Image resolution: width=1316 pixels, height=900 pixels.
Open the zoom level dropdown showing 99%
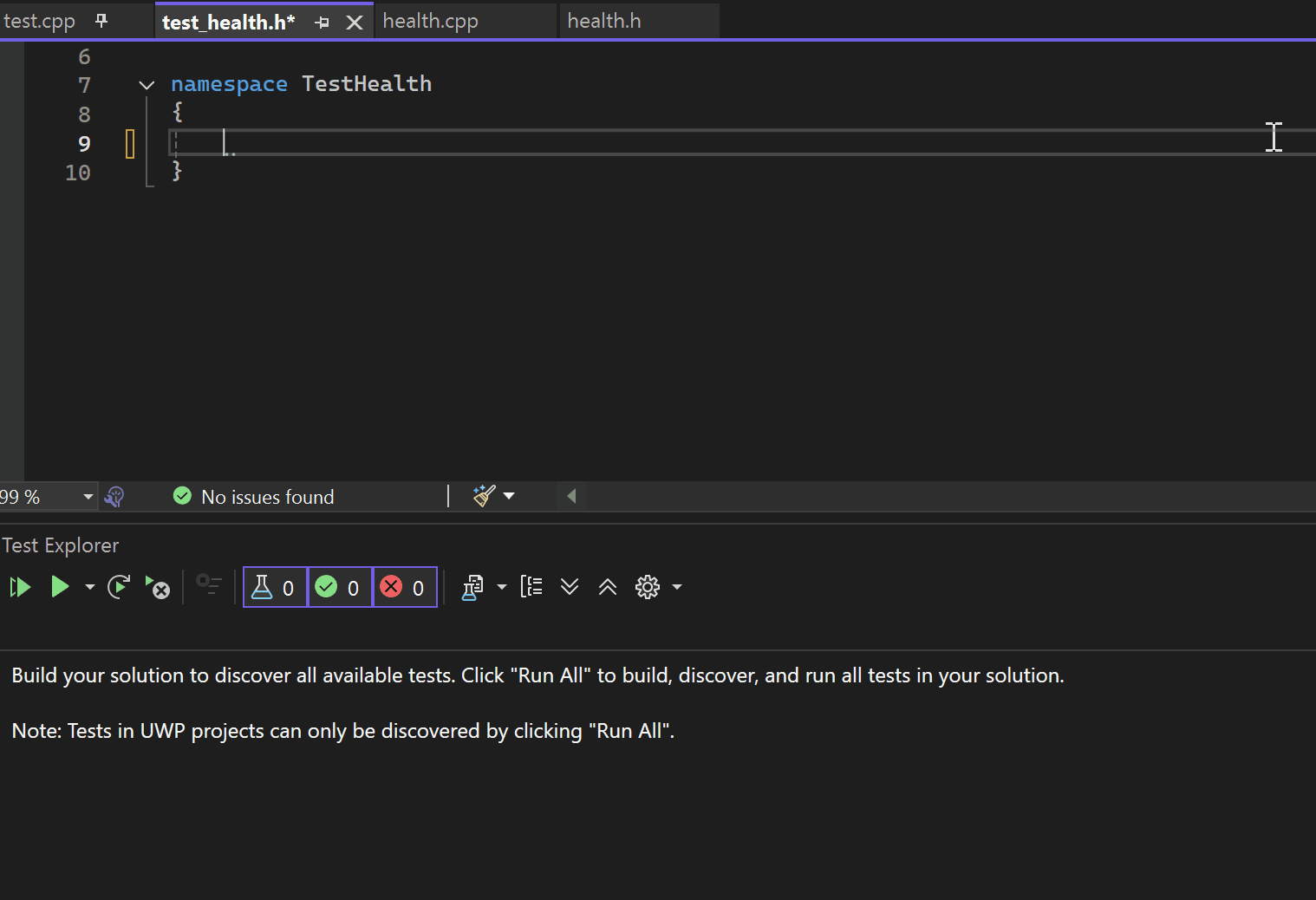coord(87,496)
